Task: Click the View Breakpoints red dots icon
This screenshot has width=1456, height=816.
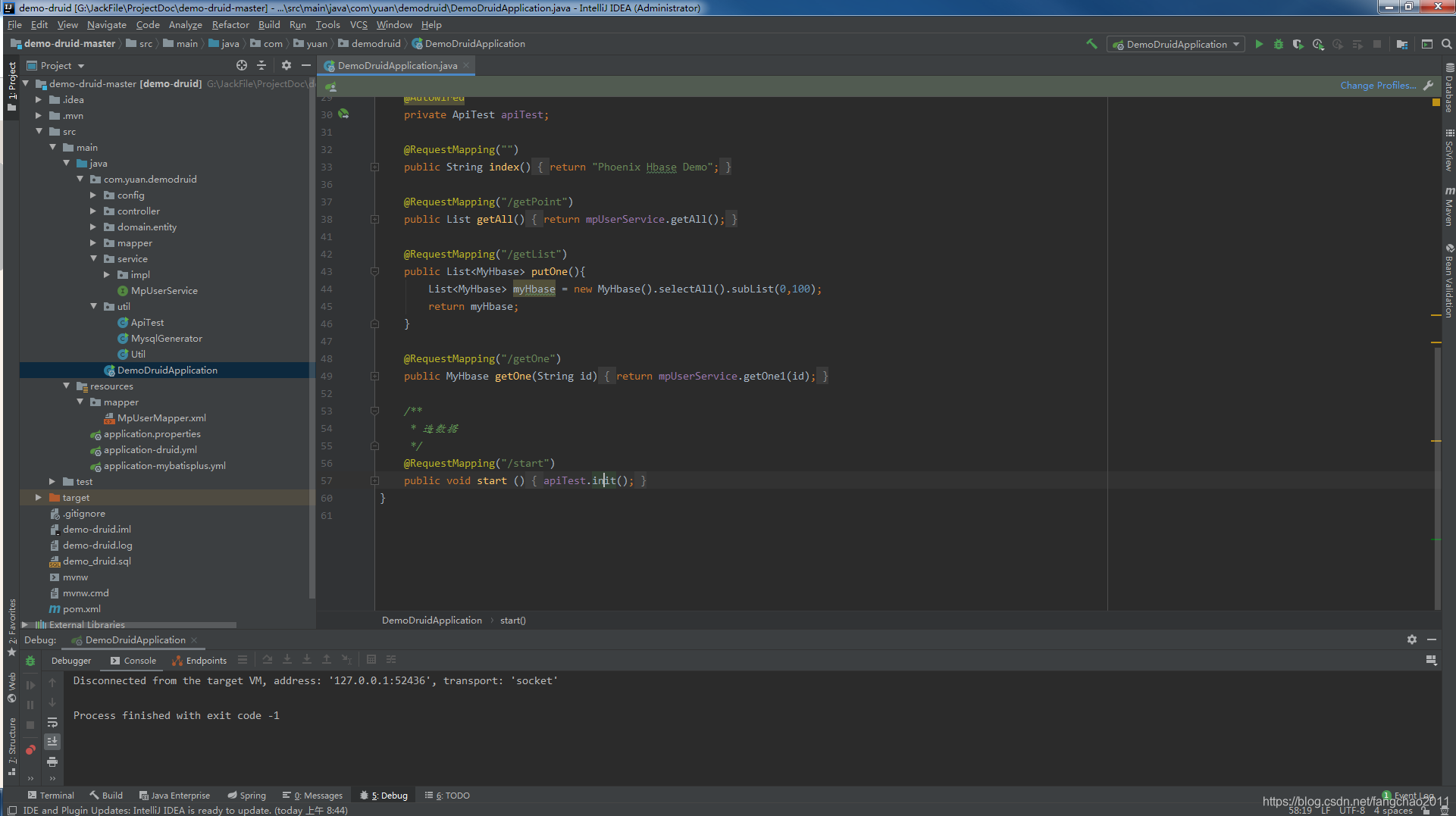Action: [30, 749]
